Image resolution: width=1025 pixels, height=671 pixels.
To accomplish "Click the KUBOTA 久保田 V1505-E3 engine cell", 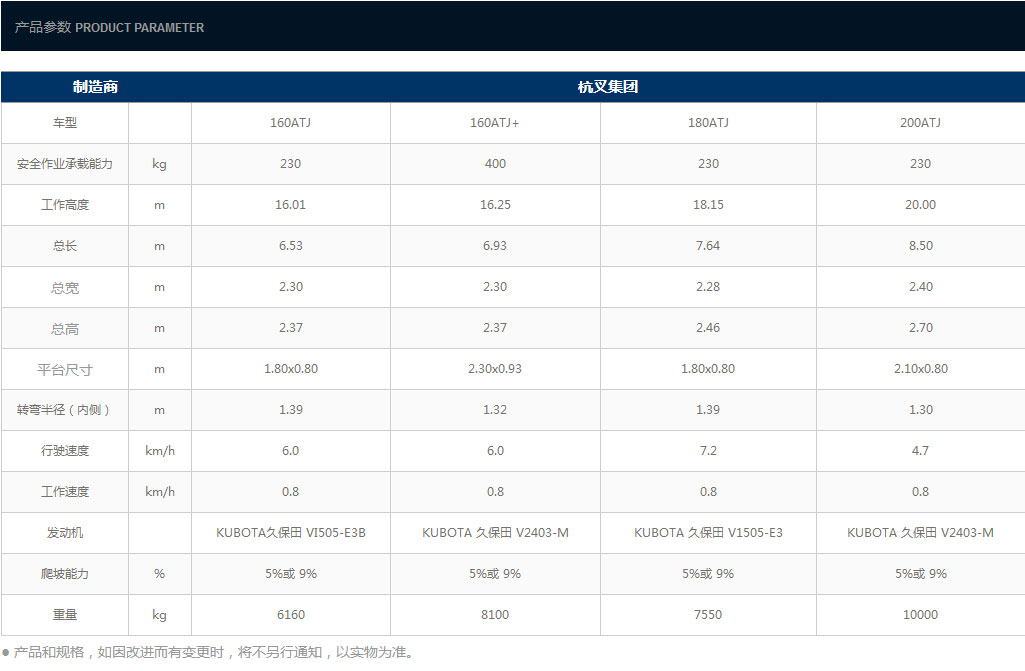I will click(708, 533).
